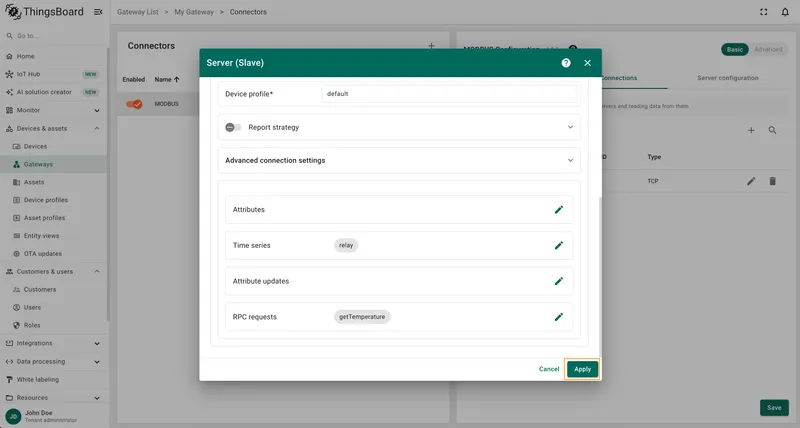
Task: Enable the Report strategy toggle
Action: (x=233, y=127)
